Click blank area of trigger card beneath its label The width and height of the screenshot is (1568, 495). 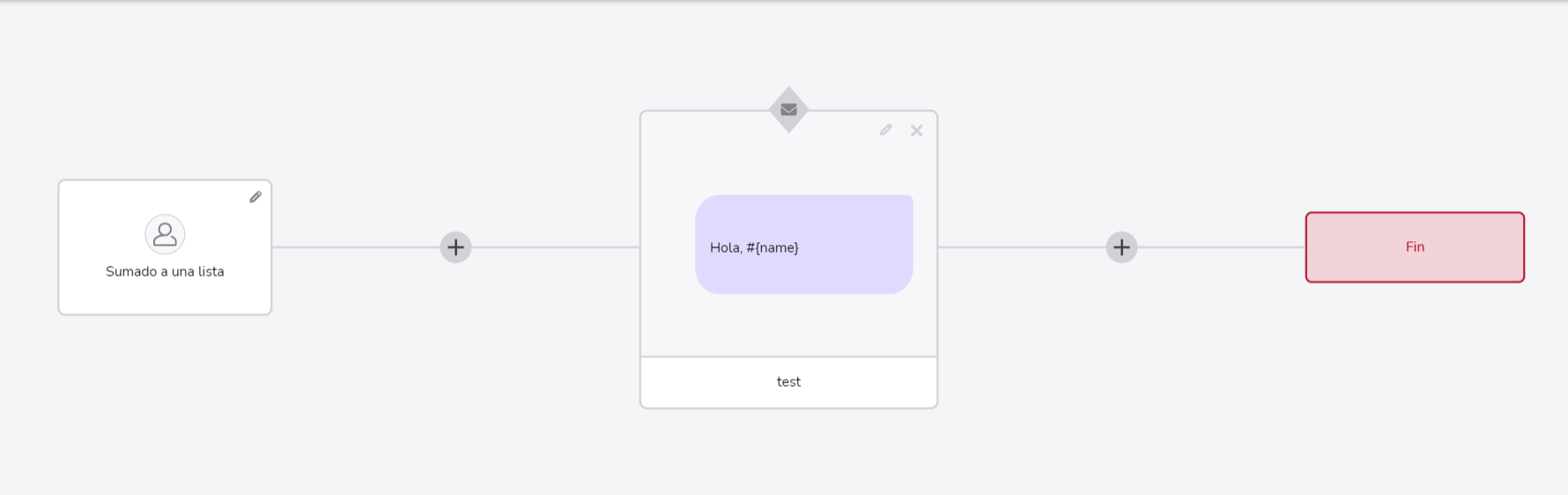(165, 297)
